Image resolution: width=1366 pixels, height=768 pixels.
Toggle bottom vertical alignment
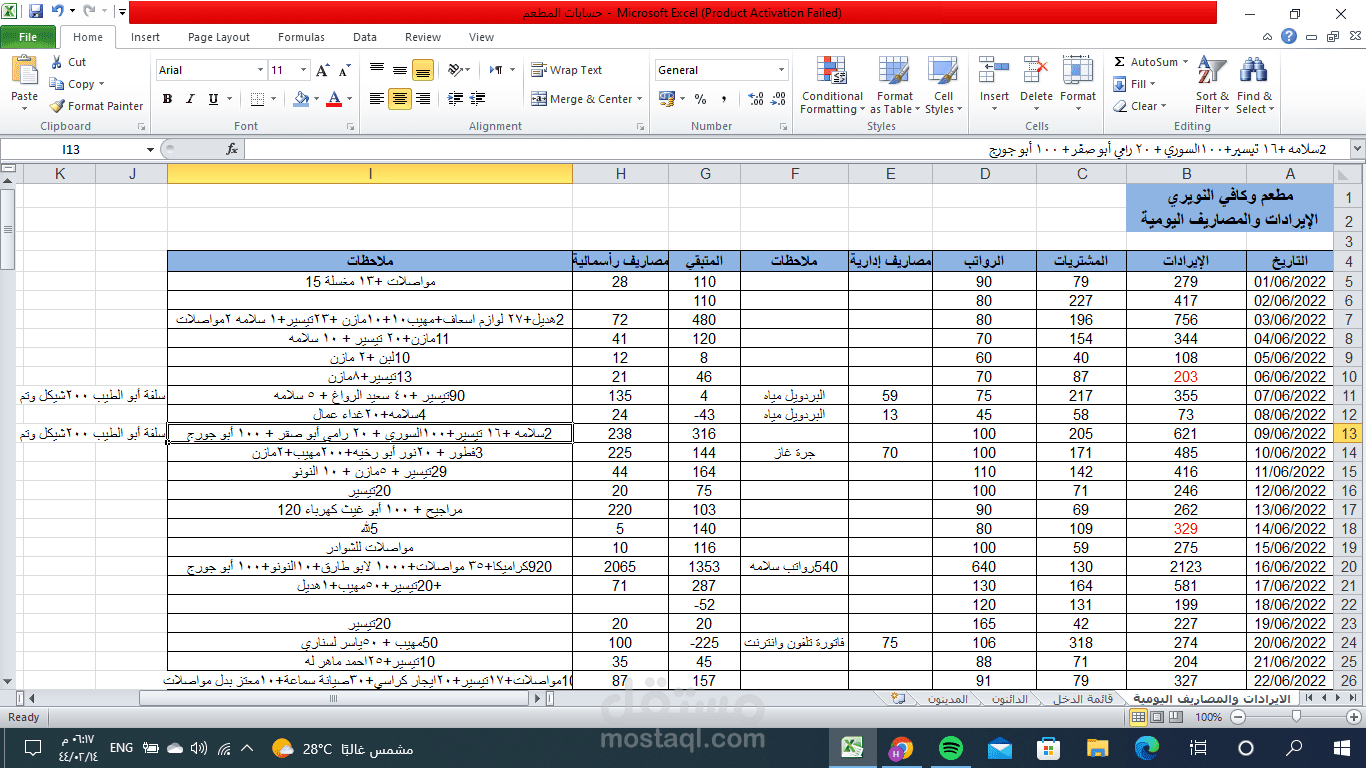pos(423,70)
